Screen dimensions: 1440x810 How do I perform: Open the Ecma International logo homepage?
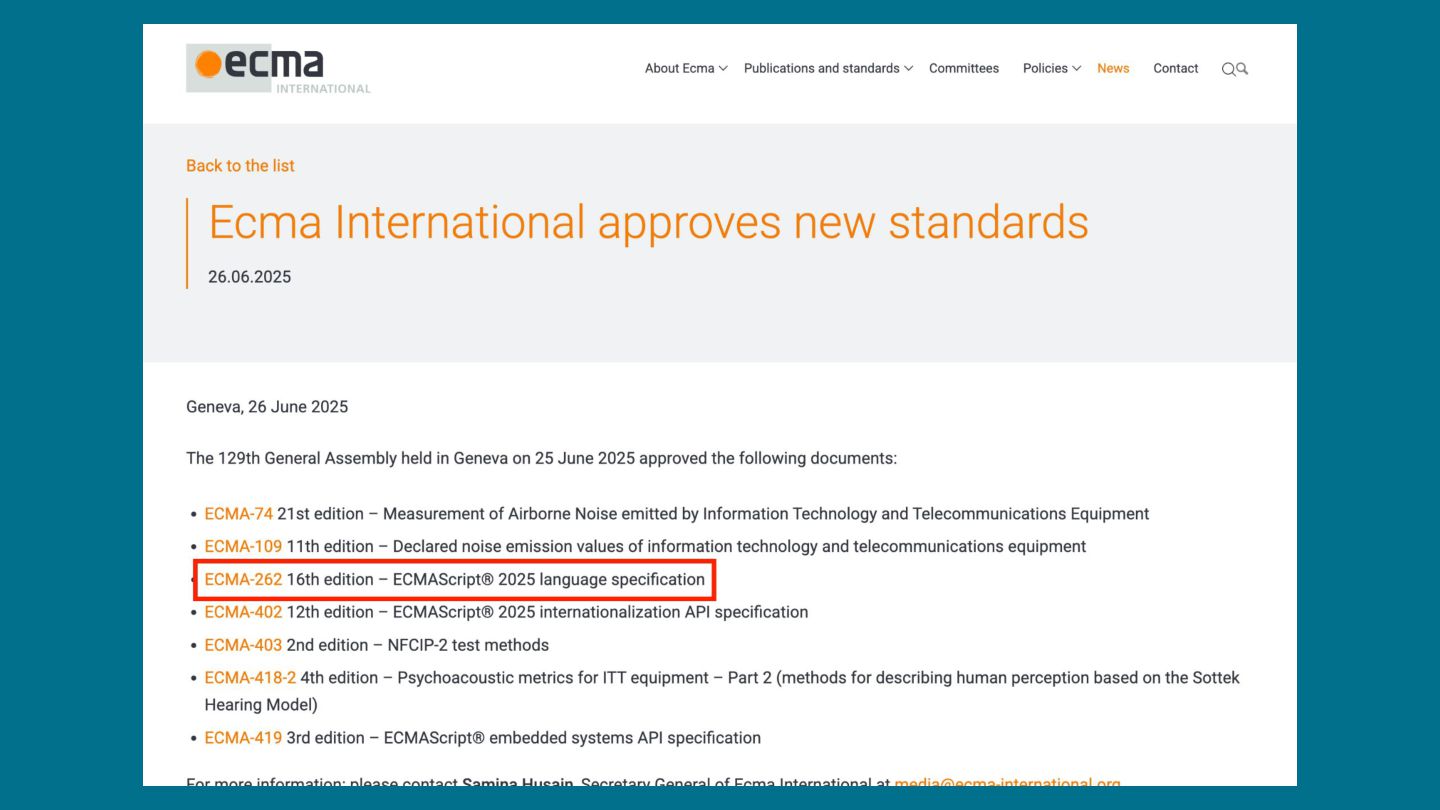click(x=278, y=69)
